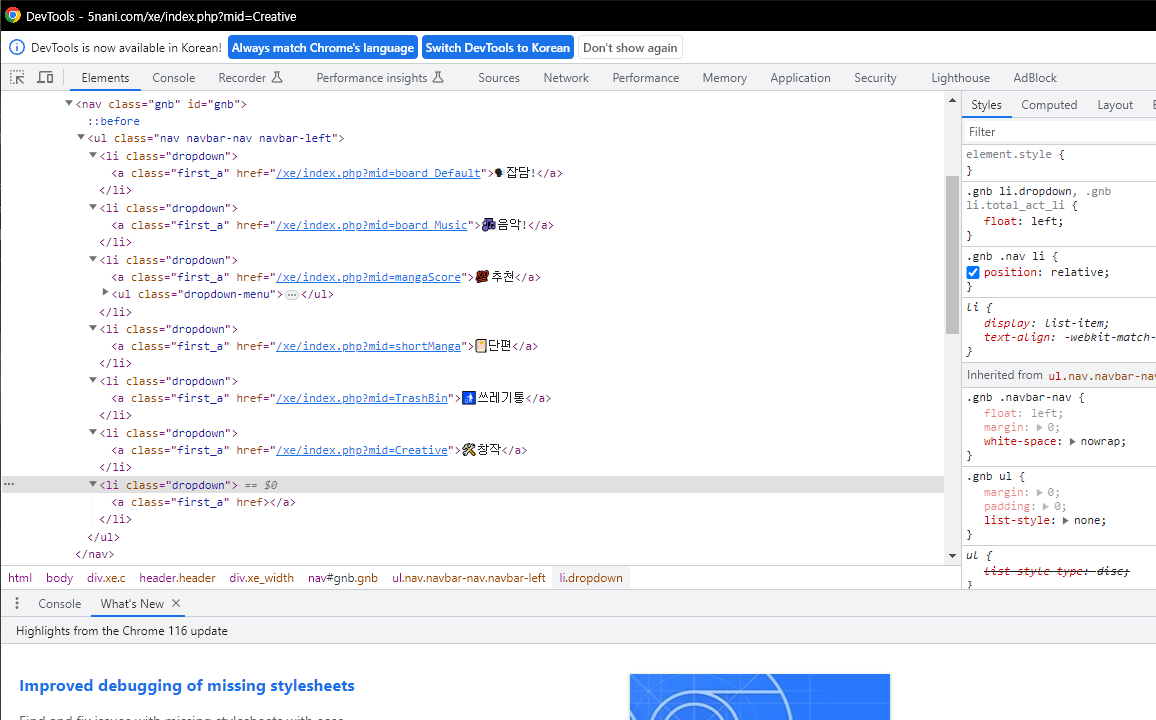1156x720 pixels.
Task: Click the Chrome icon in title bar
Action: tap(13, 15)
